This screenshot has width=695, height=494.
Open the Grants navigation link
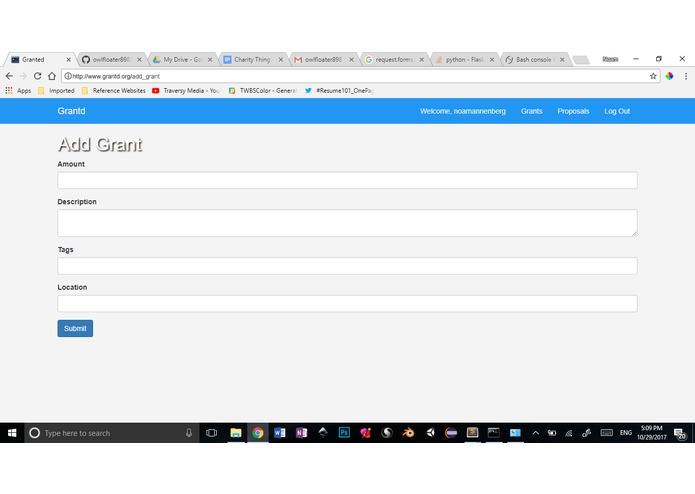531,111
